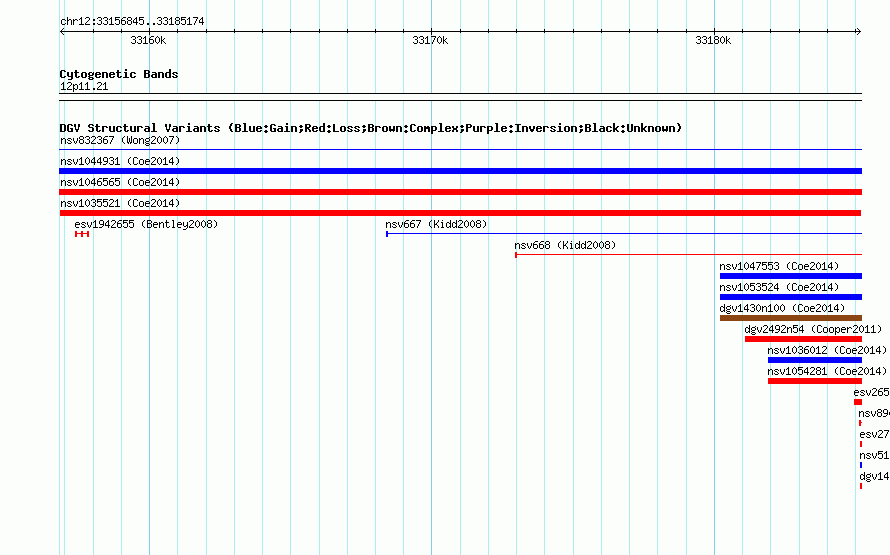
Task: Click the truncated dgv14 variant label
Action: pyautogui.click(x=874, y=476)
